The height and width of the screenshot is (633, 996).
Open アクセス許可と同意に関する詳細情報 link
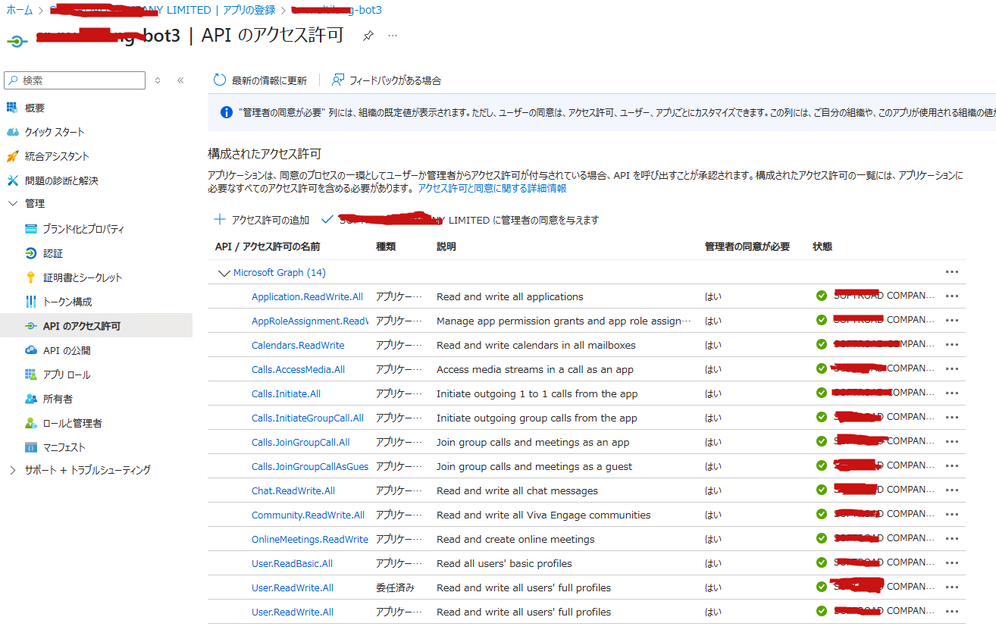click(x=492, y=189)
